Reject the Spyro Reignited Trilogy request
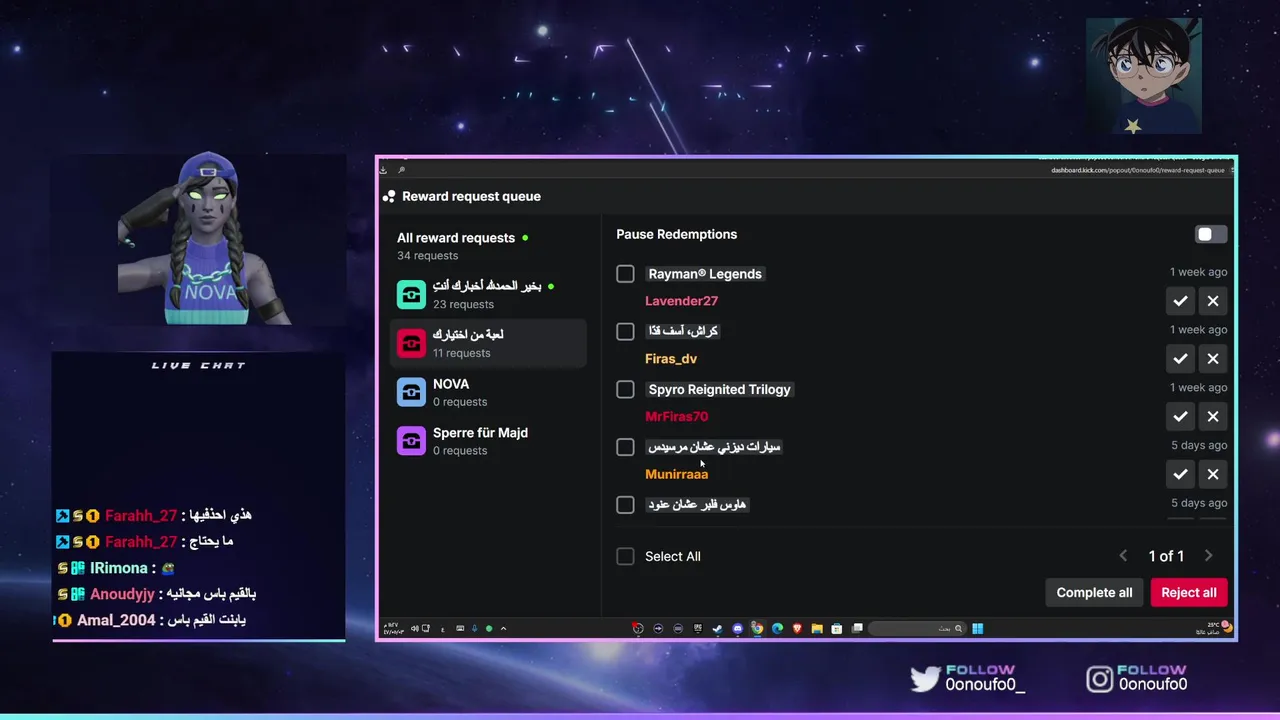This screenshot has width=1280, height=720. click(1213, 417)
